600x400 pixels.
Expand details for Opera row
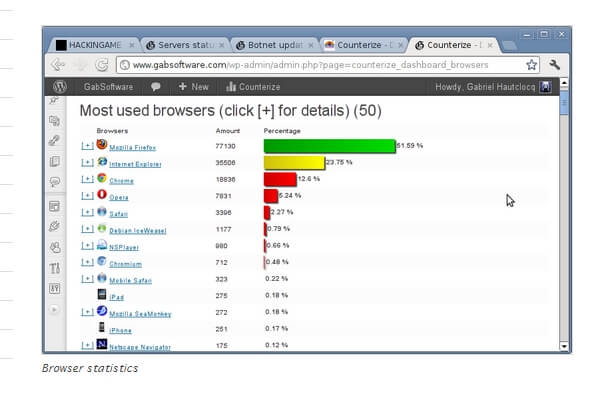(x=87, y=196)
